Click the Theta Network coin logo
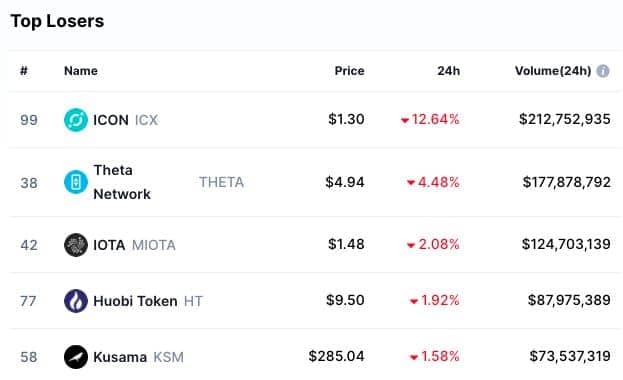Screen dimensions: 623x380 click(75, 182)
